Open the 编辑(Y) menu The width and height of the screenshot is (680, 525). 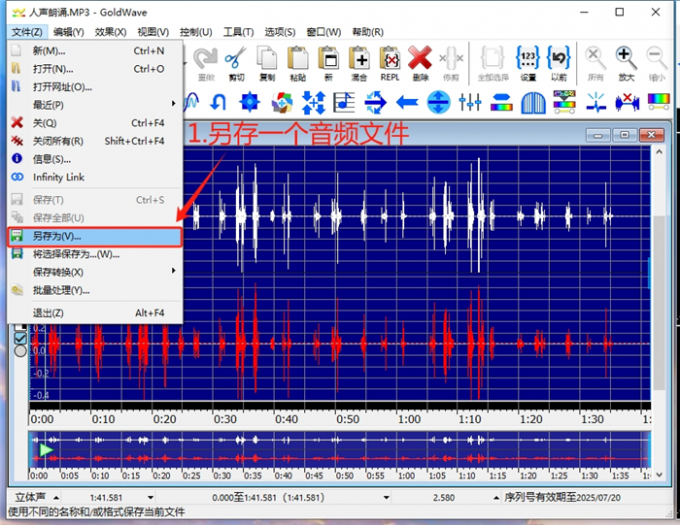click(69, 32)
